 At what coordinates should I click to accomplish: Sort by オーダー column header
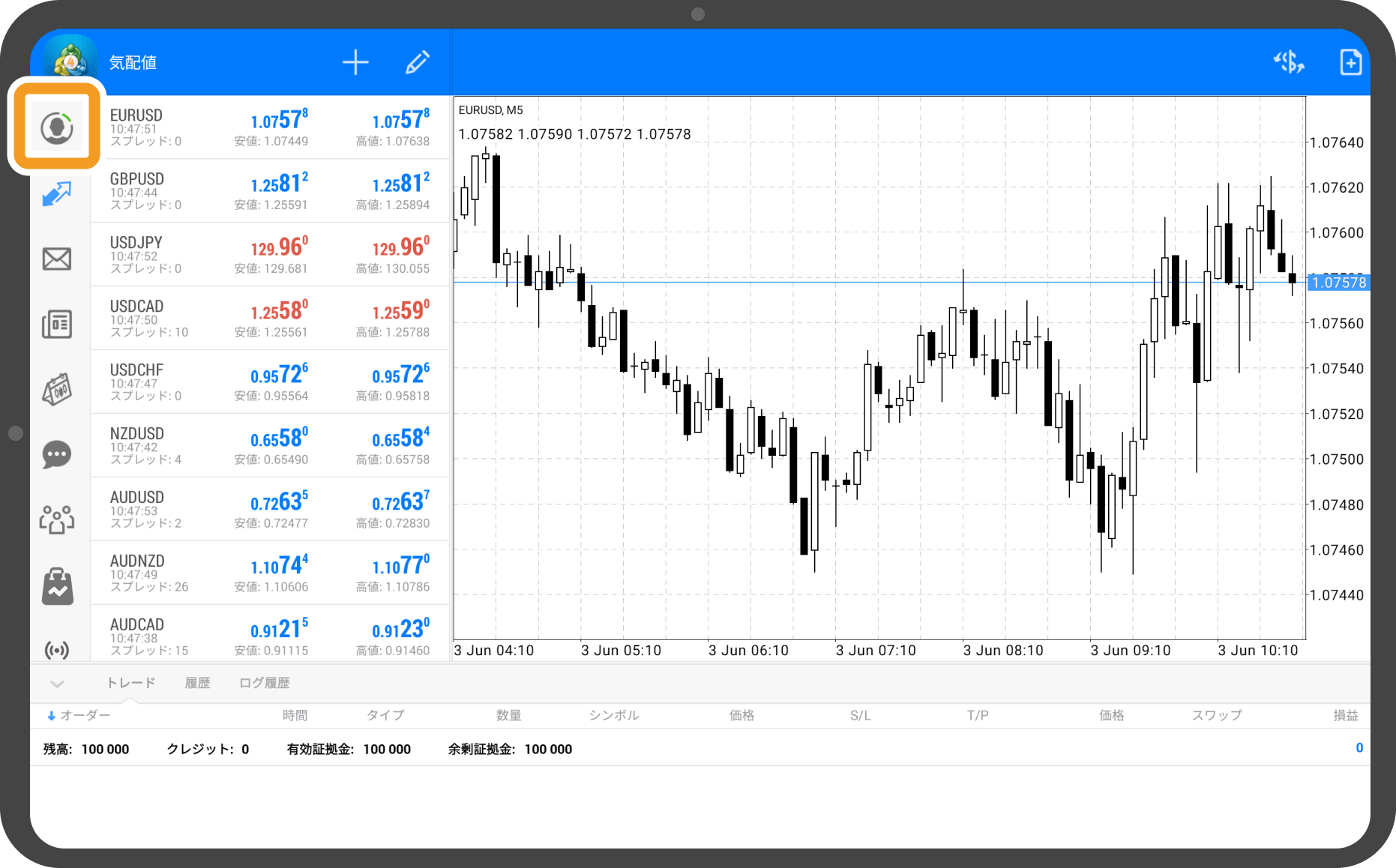[x=79, y=716]
